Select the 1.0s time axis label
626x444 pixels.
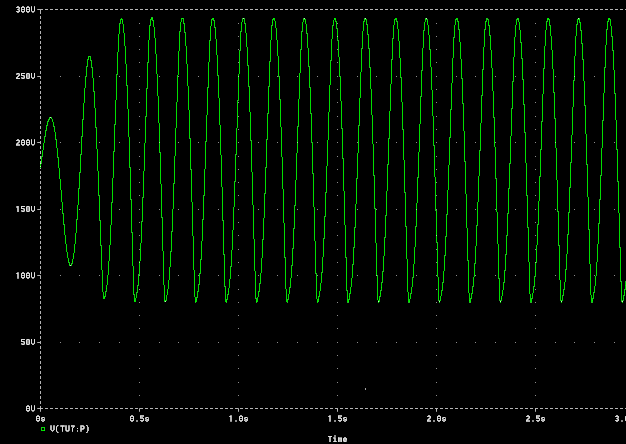(x=239, y=419)
